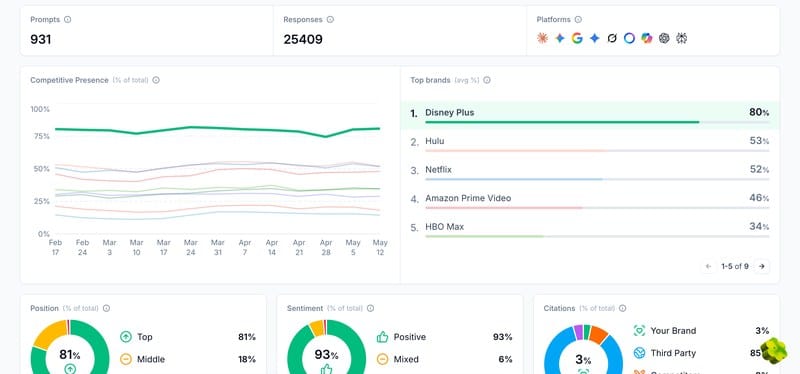
Task: Click the ChatGPT knot platform icon
Action: 664,38
